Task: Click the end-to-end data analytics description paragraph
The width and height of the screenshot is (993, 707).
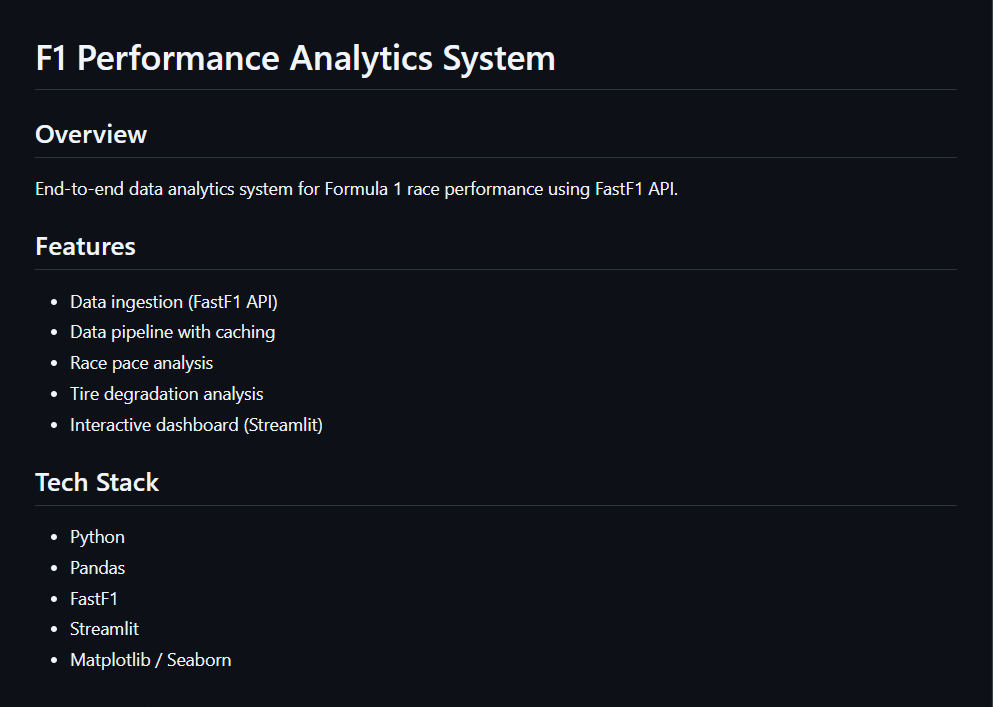Action: 356,189
